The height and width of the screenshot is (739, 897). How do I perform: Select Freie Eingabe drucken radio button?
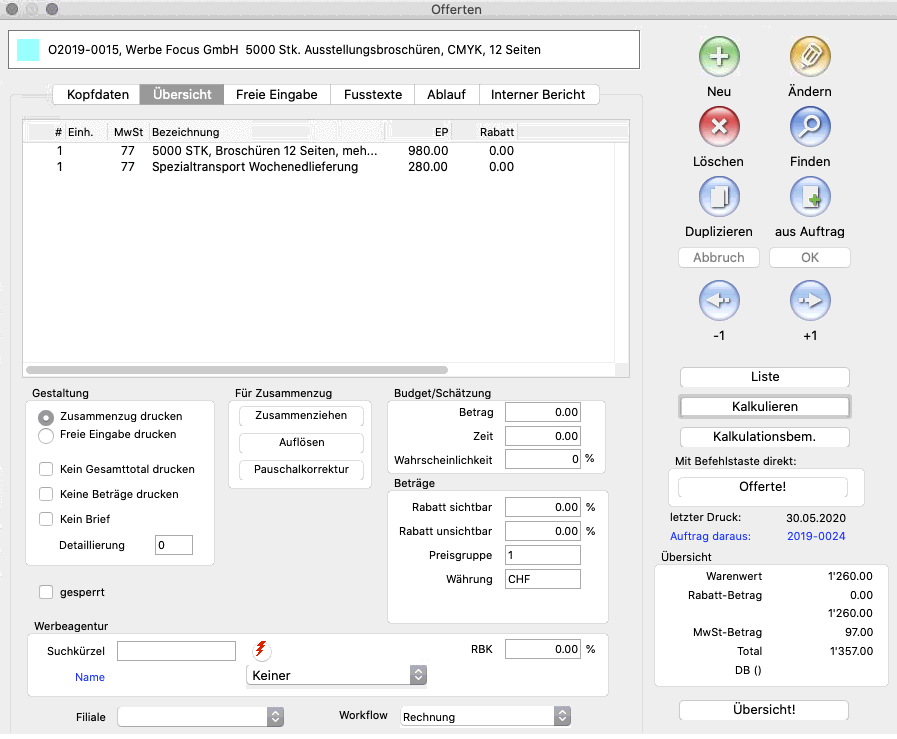[46, 435]
